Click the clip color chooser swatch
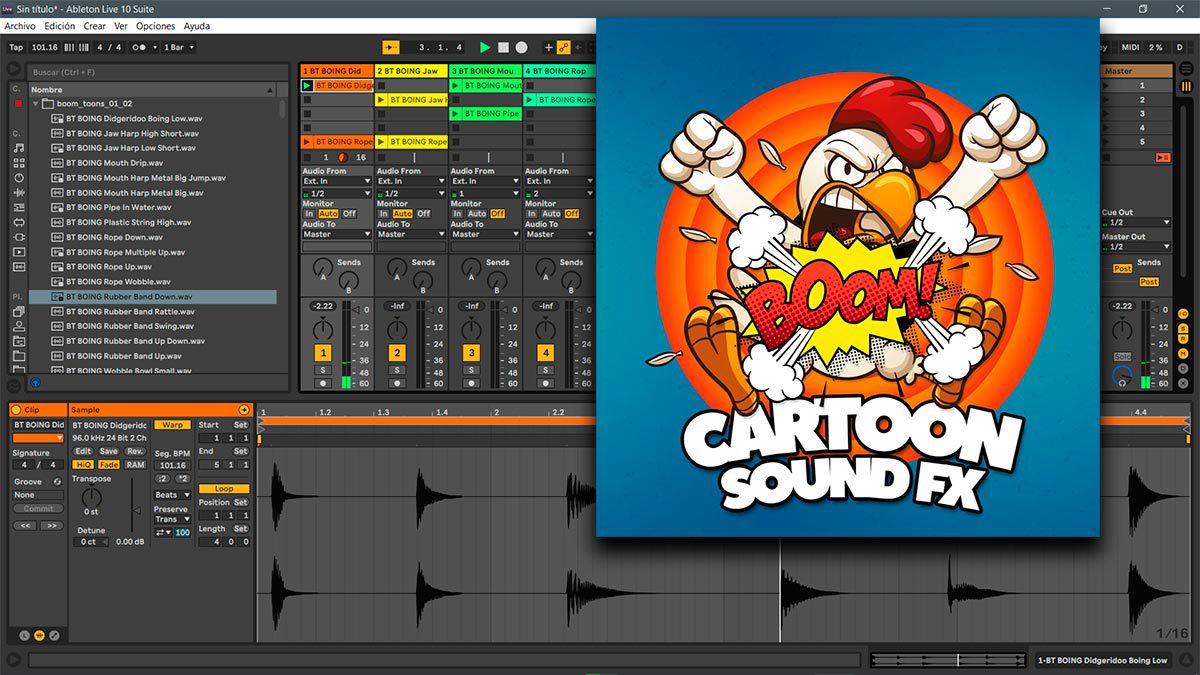Viewport: 1200px width, 675px height. point(38,438)
